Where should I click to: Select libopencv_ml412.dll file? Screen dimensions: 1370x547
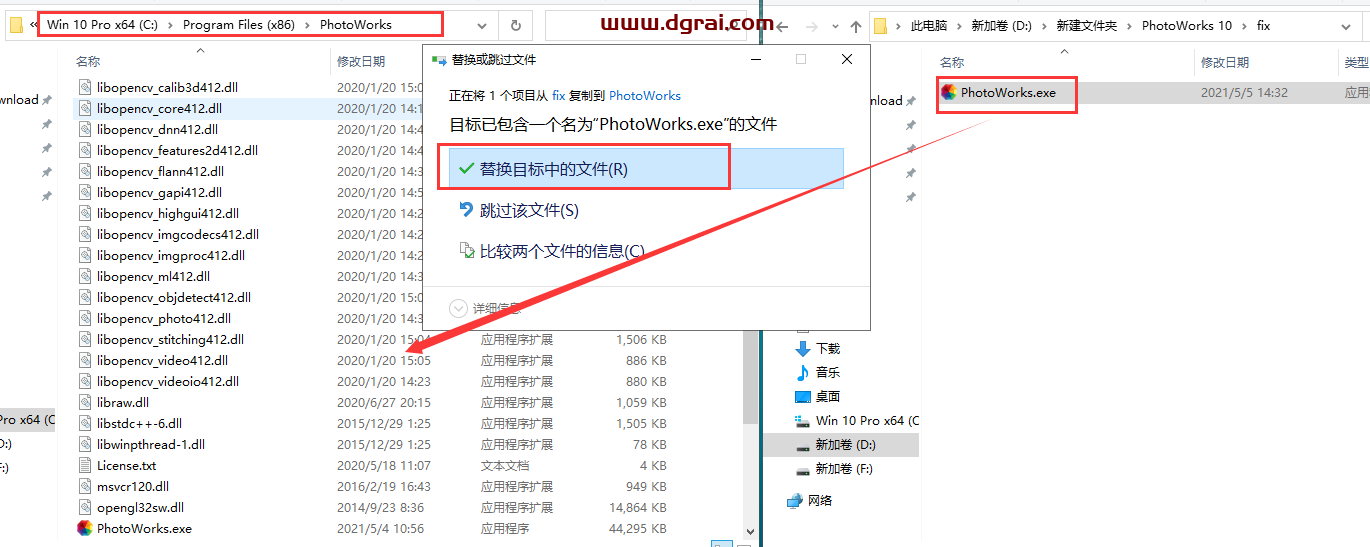[153, 276]
